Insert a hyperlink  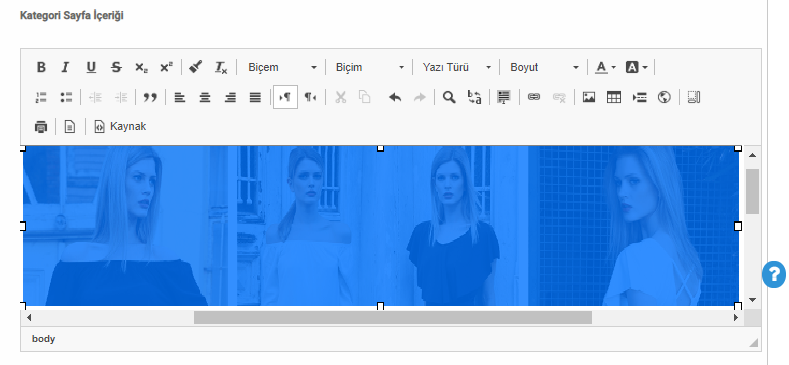pyautogui.click(x=534, y=97)
